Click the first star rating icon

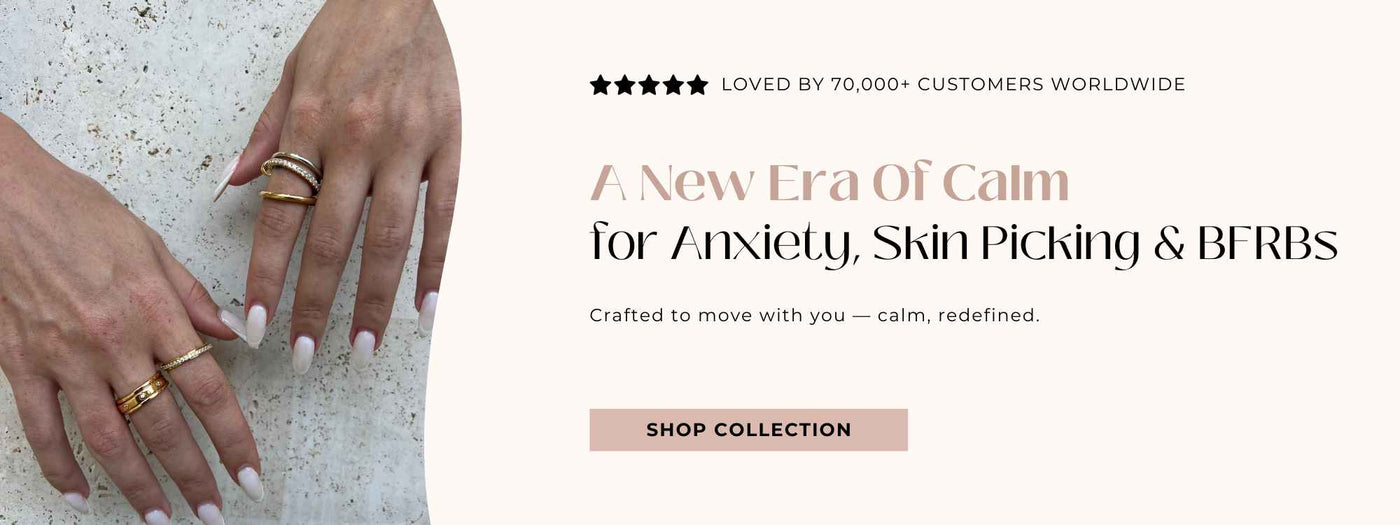point(601,85)
